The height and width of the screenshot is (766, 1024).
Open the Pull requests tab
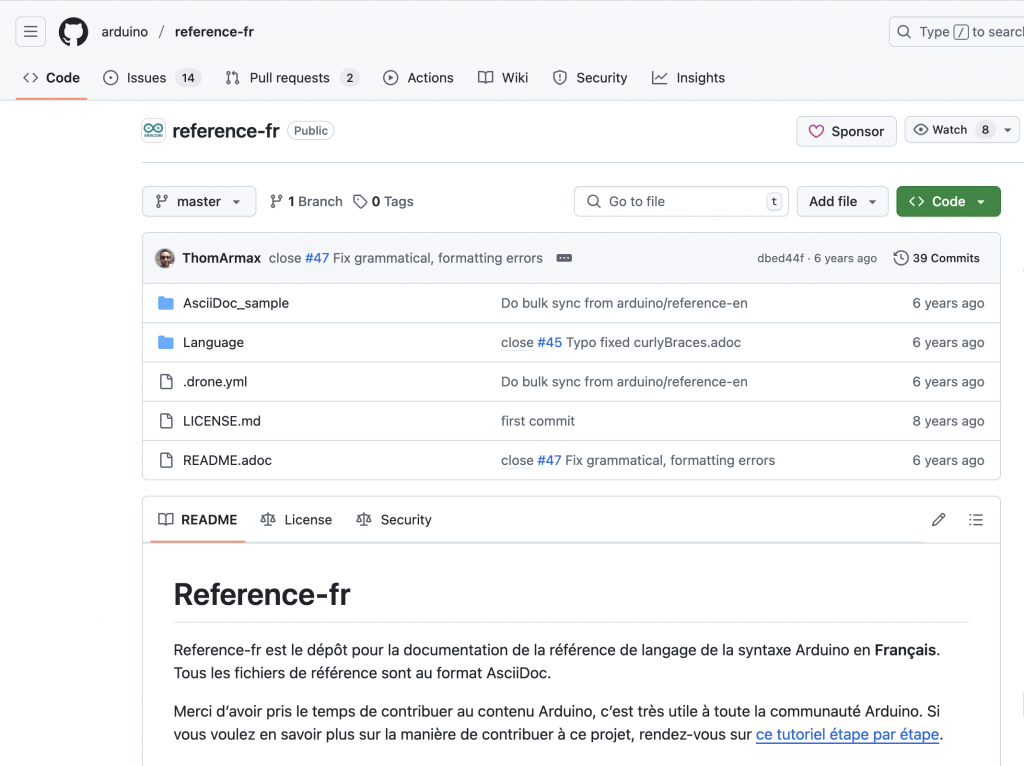coord(292,78)
